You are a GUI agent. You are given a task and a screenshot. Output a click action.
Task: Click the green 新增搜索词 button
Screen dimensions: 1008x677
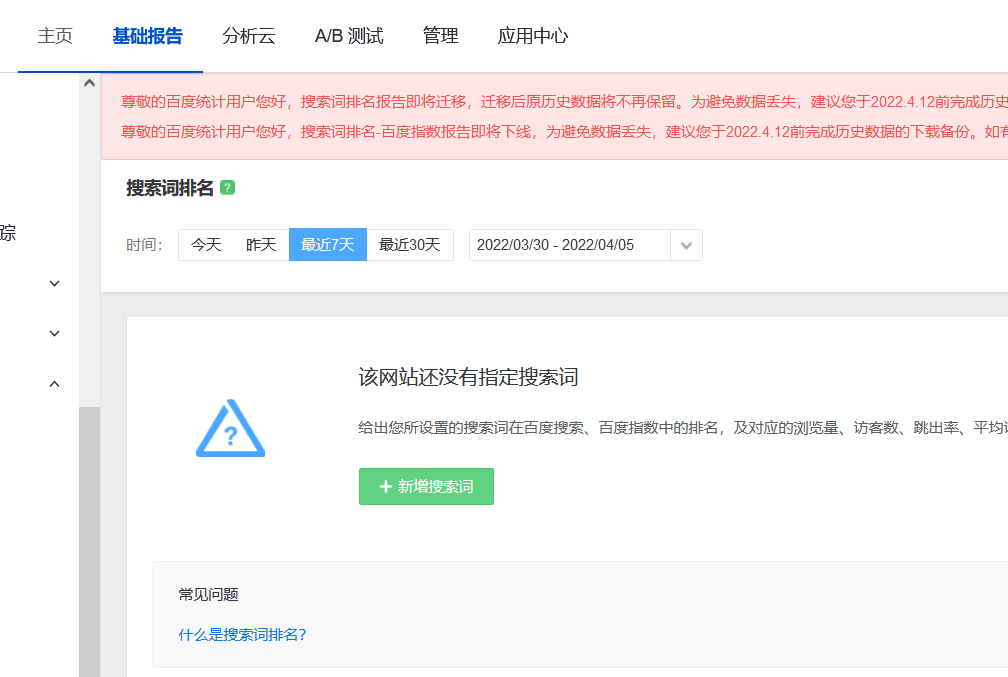pyautogui.click(x=426, y=487)
